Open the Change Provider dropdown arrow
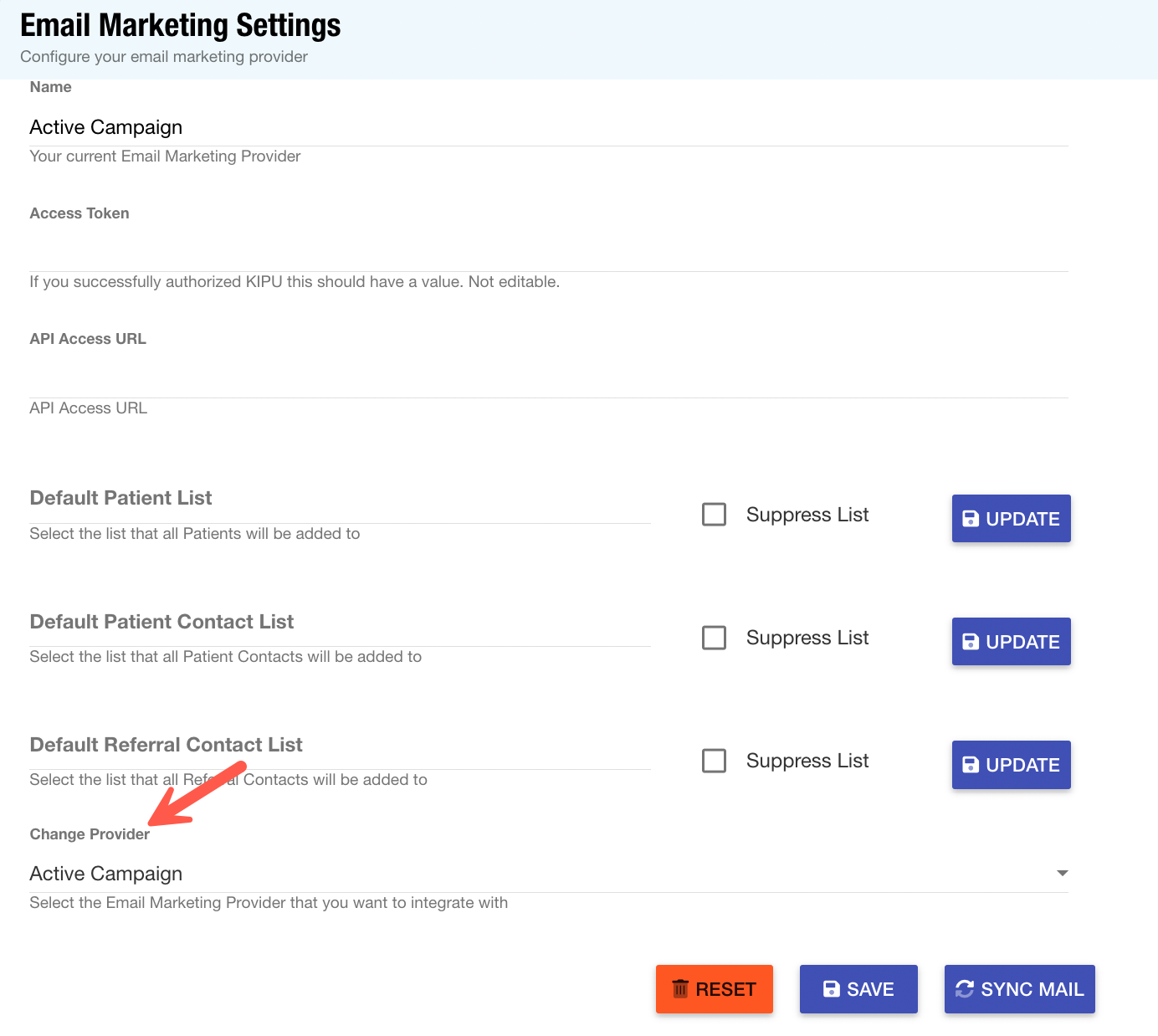This screenshot has width=1158, height=1036. (1062, 874)
